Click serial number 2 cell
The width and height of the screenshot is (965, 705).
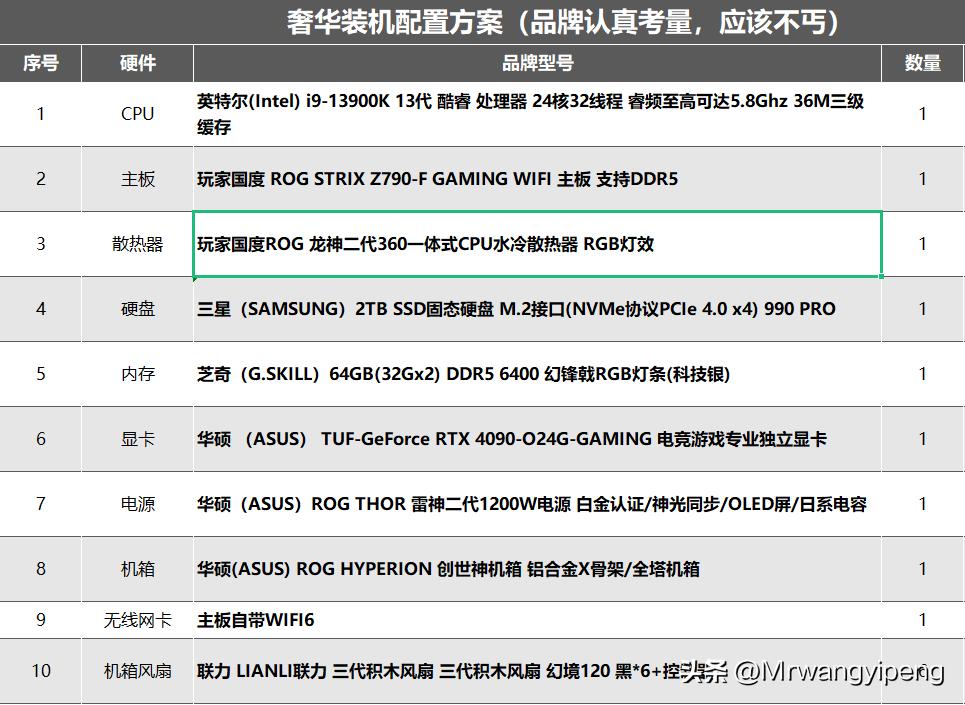coord(41,179)
